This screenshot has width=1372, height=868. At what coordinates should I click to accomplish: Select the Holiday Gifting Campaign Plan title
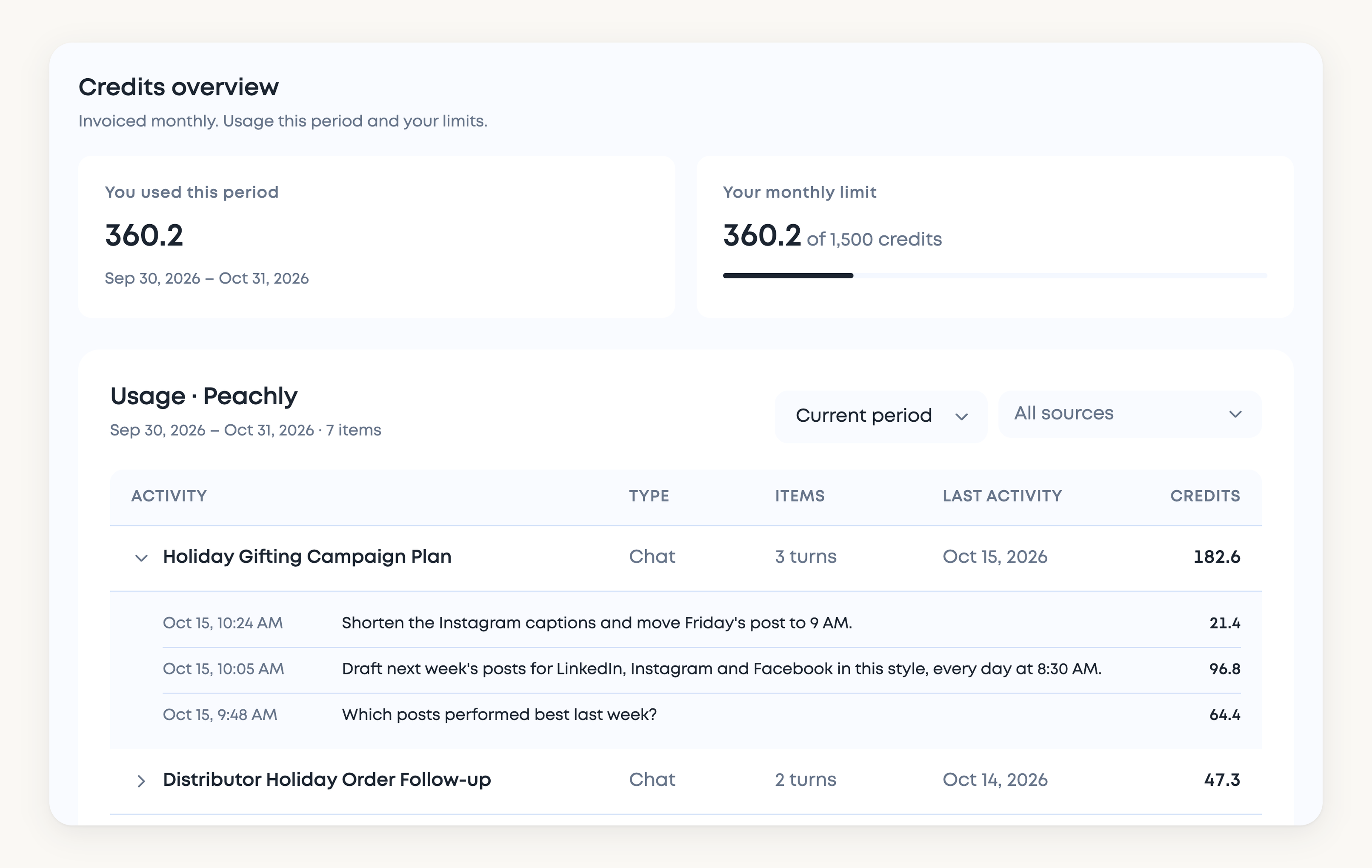[x=307, y=557]
